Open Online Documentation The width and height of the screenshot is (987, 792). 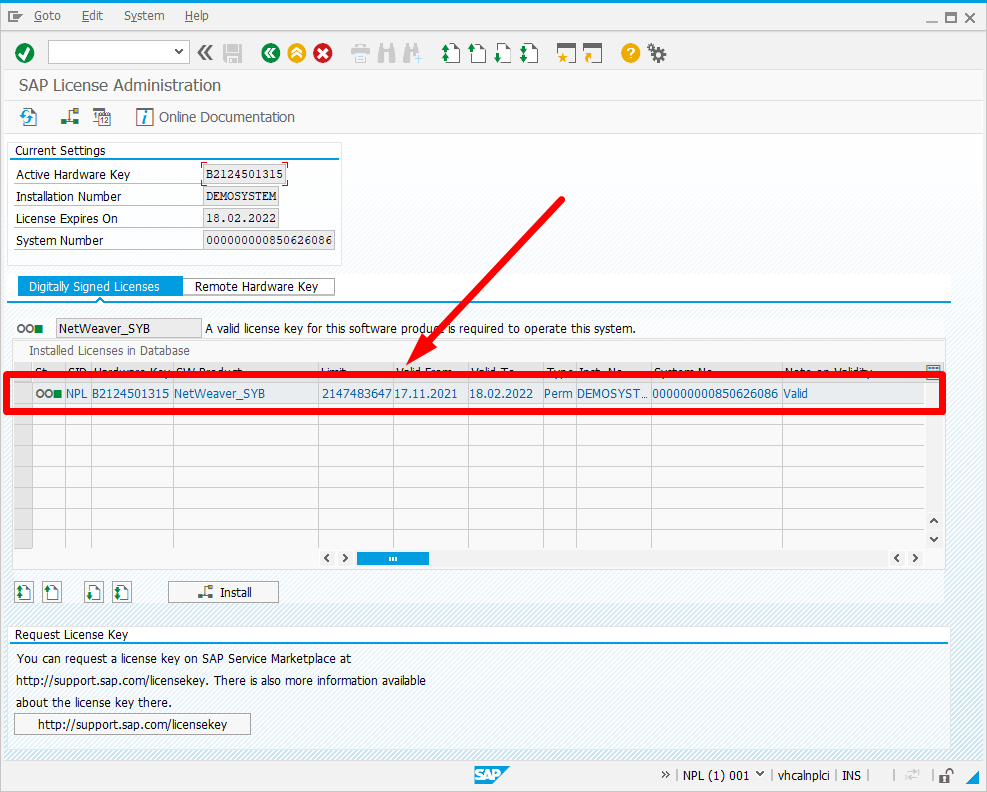216,117
